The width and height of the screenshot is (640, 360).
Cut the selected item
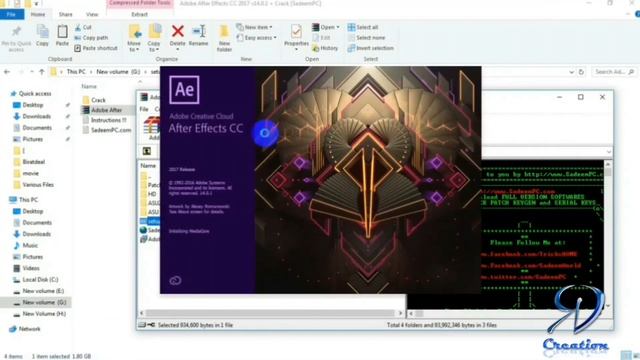click(83, 27)
